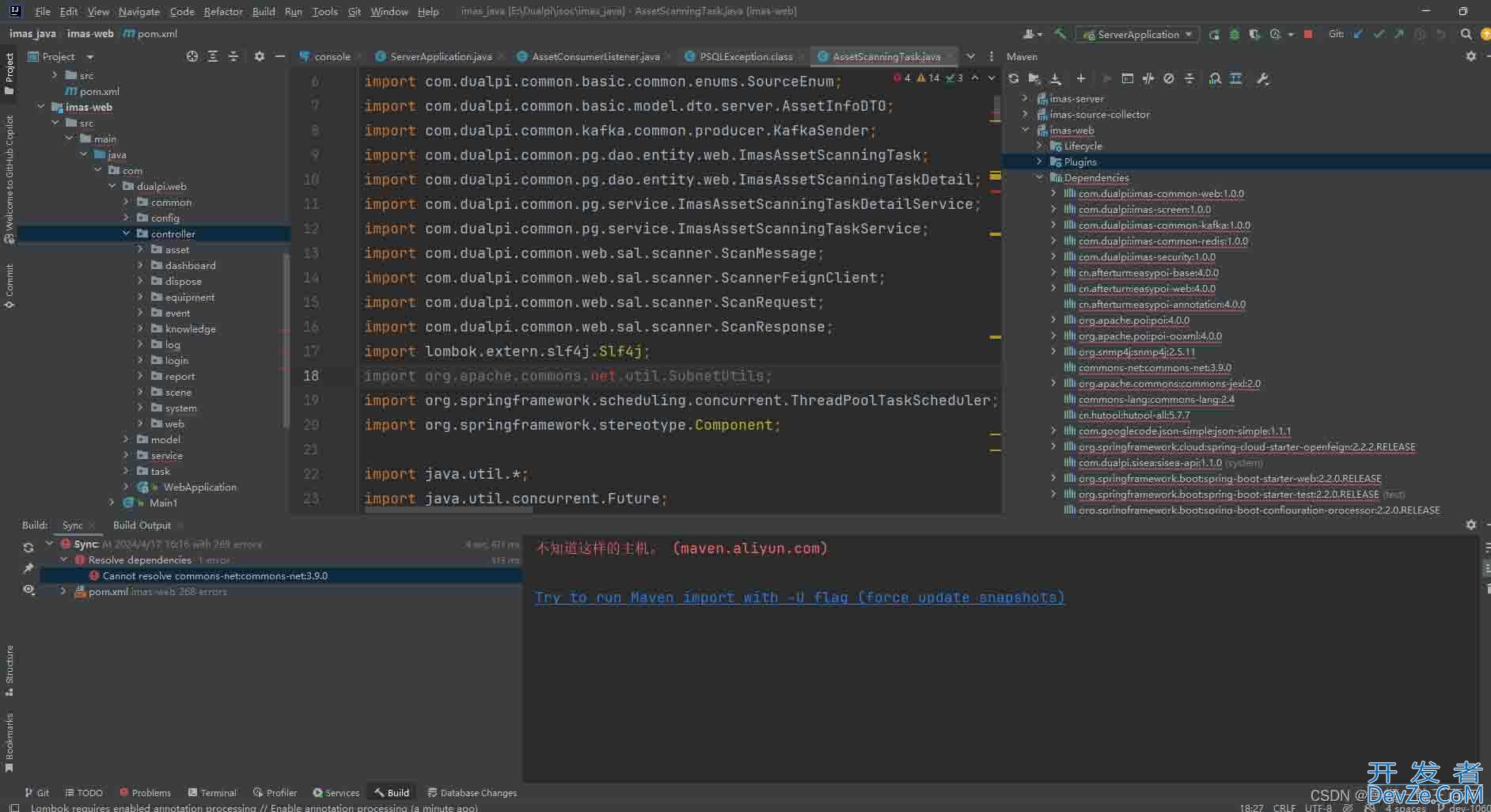Collapse Resolve dependencies node
1491x812 pixels.
[64, 560]
